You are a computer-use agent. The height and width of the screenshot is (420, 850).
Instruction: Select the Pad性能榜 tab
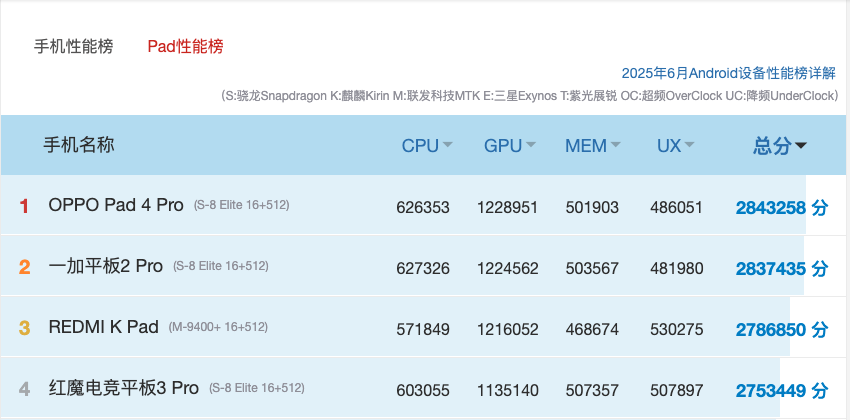tap(185, 46)
